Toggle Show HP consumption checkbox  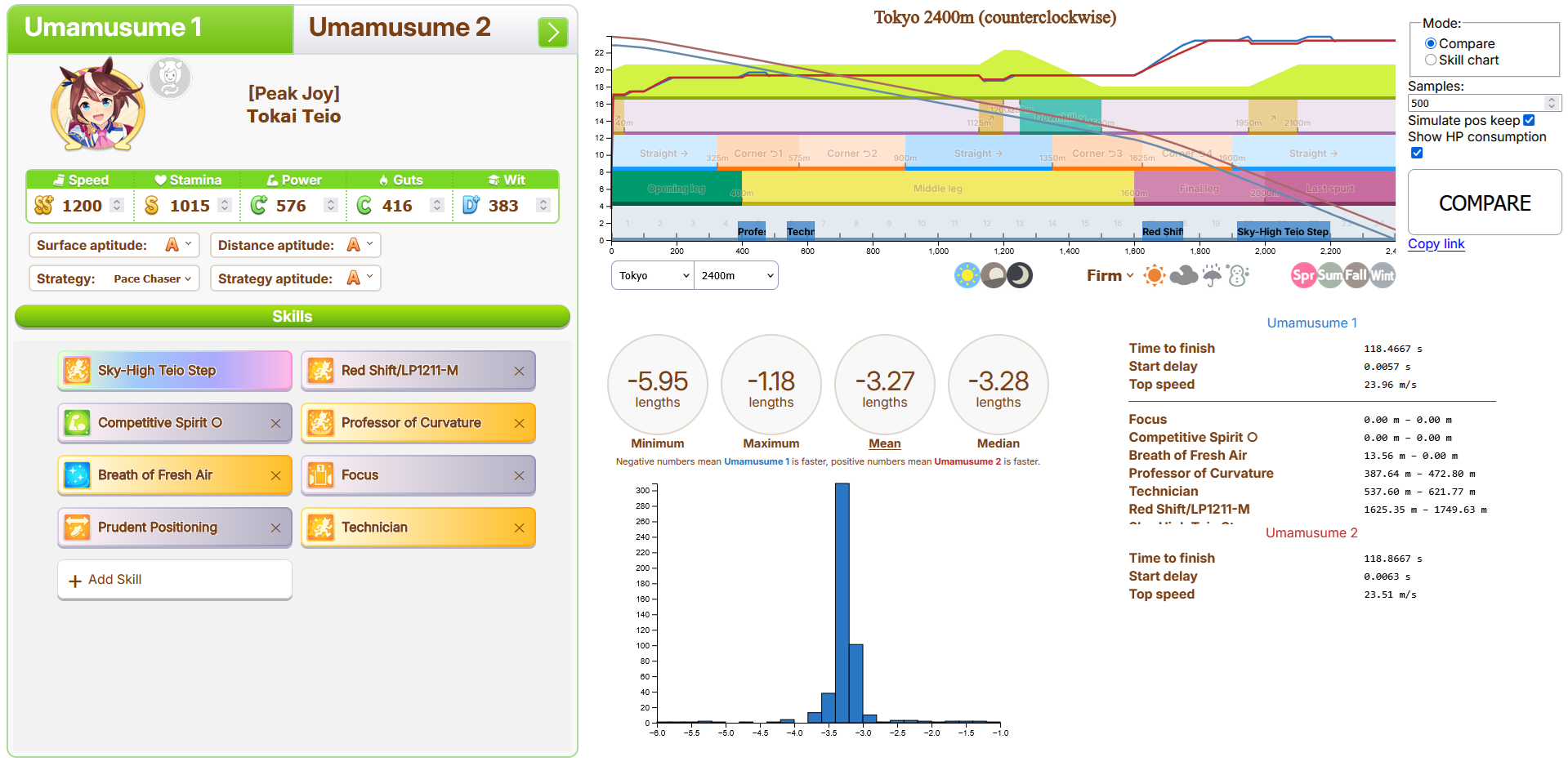point(1417,153)
